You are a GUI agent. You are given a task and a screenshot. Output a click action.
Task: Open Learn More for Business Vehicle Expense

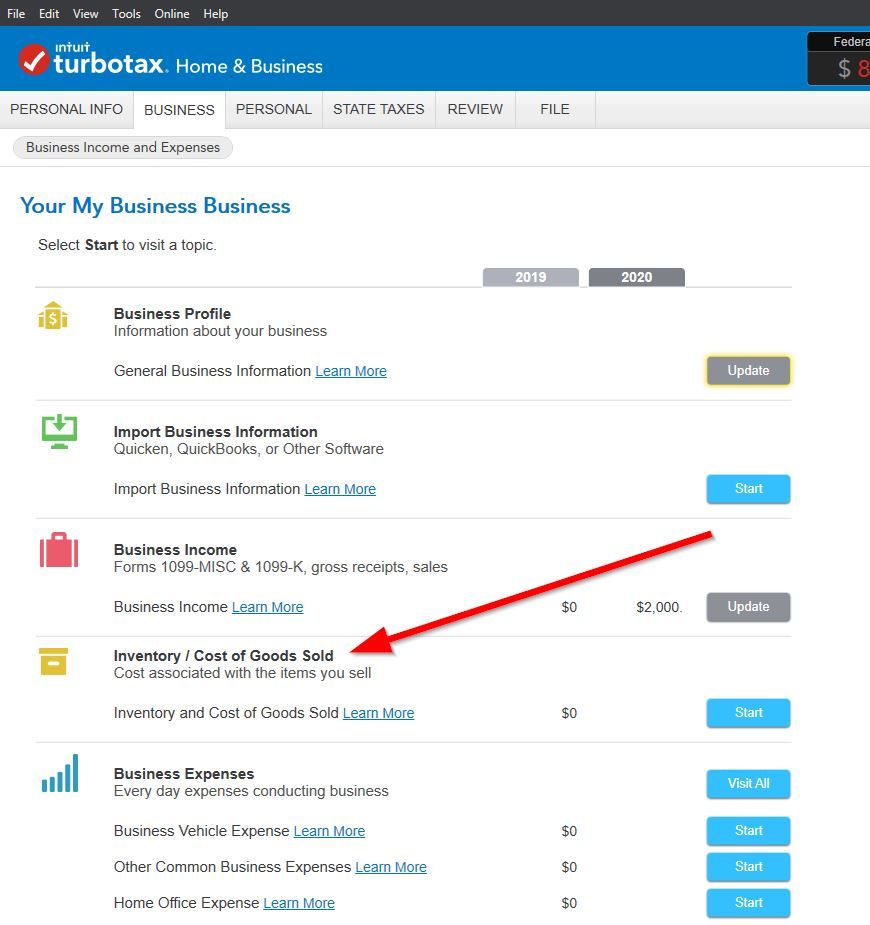coord(329,831)
